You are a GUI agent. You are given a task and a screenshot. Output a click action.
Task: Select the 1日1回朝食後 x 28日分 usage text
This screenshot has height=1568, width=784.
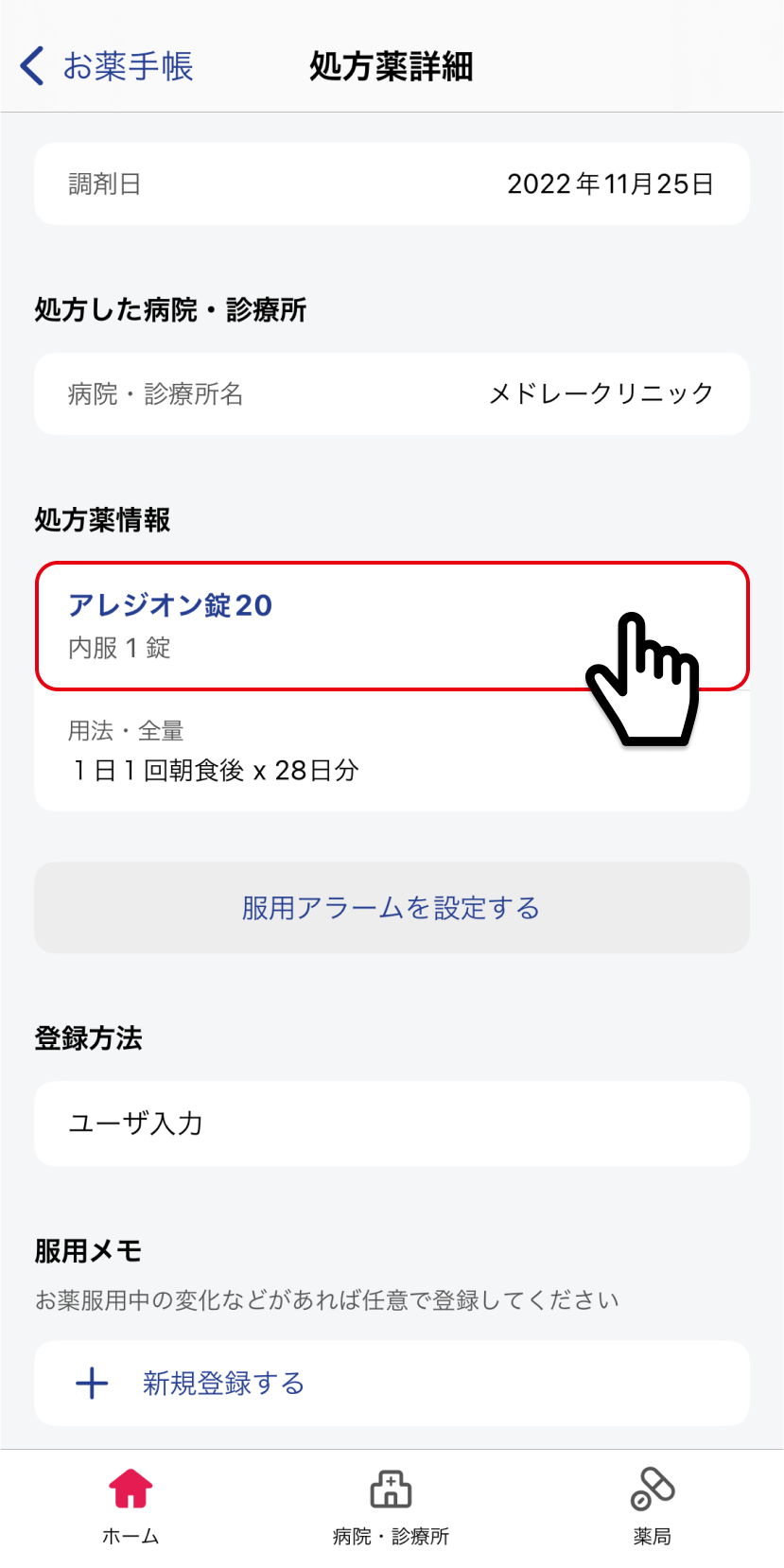pos(217,771)
